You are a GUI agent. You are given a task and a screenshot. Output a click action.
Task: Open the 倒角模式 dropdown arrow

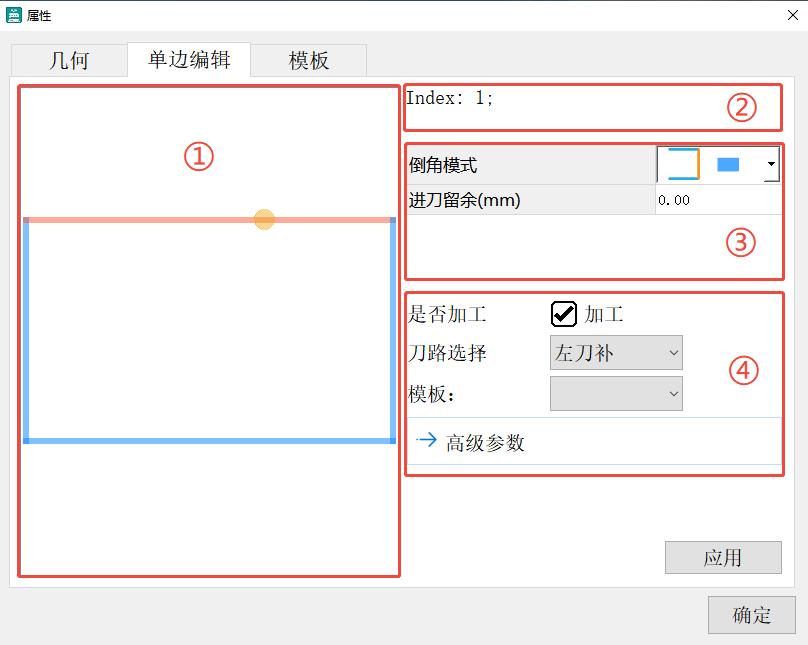[770, 165]
